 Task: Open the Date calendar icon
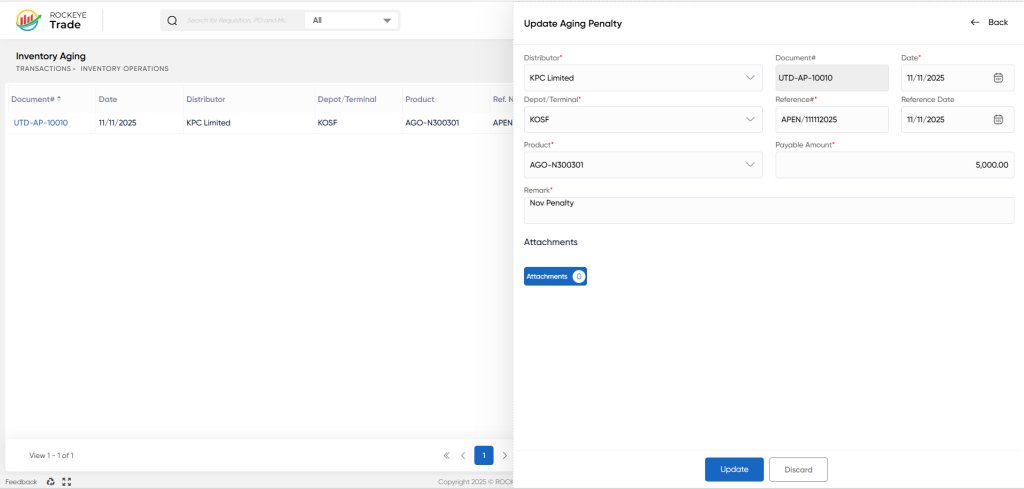pyautogui.click(x=998, y=78)
